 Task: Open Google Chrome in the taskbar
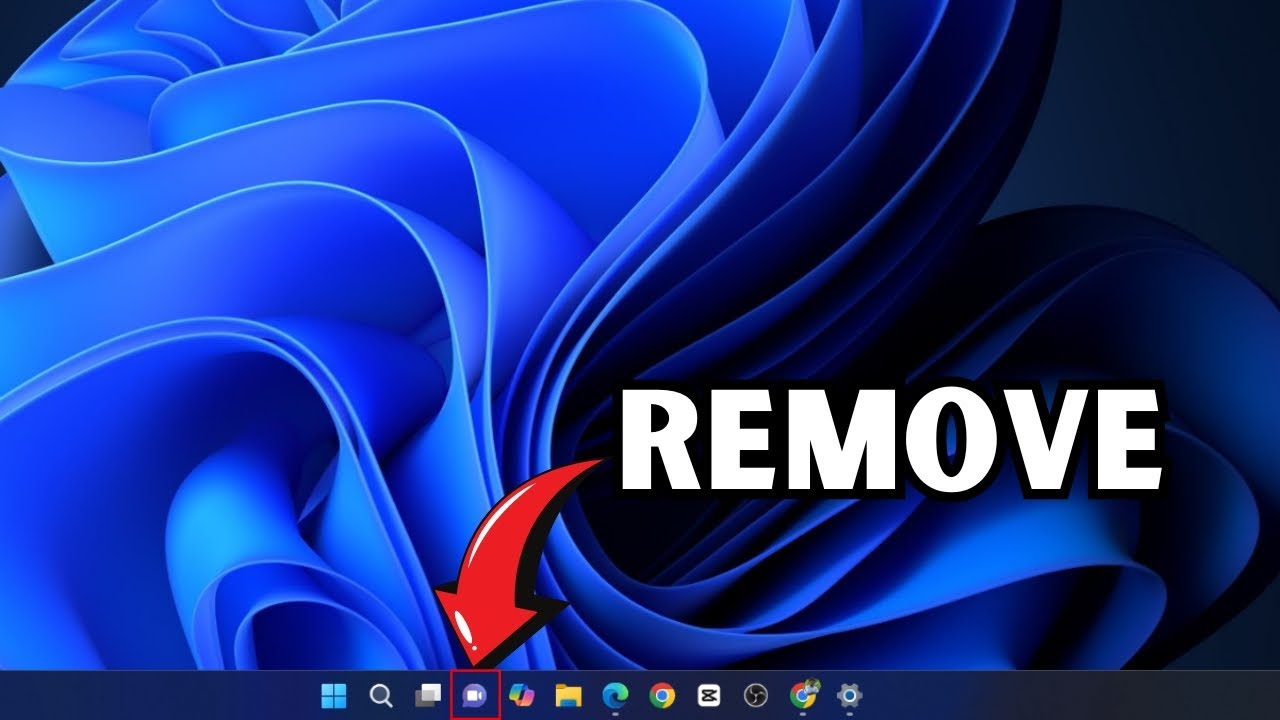(x=662, y=695)
